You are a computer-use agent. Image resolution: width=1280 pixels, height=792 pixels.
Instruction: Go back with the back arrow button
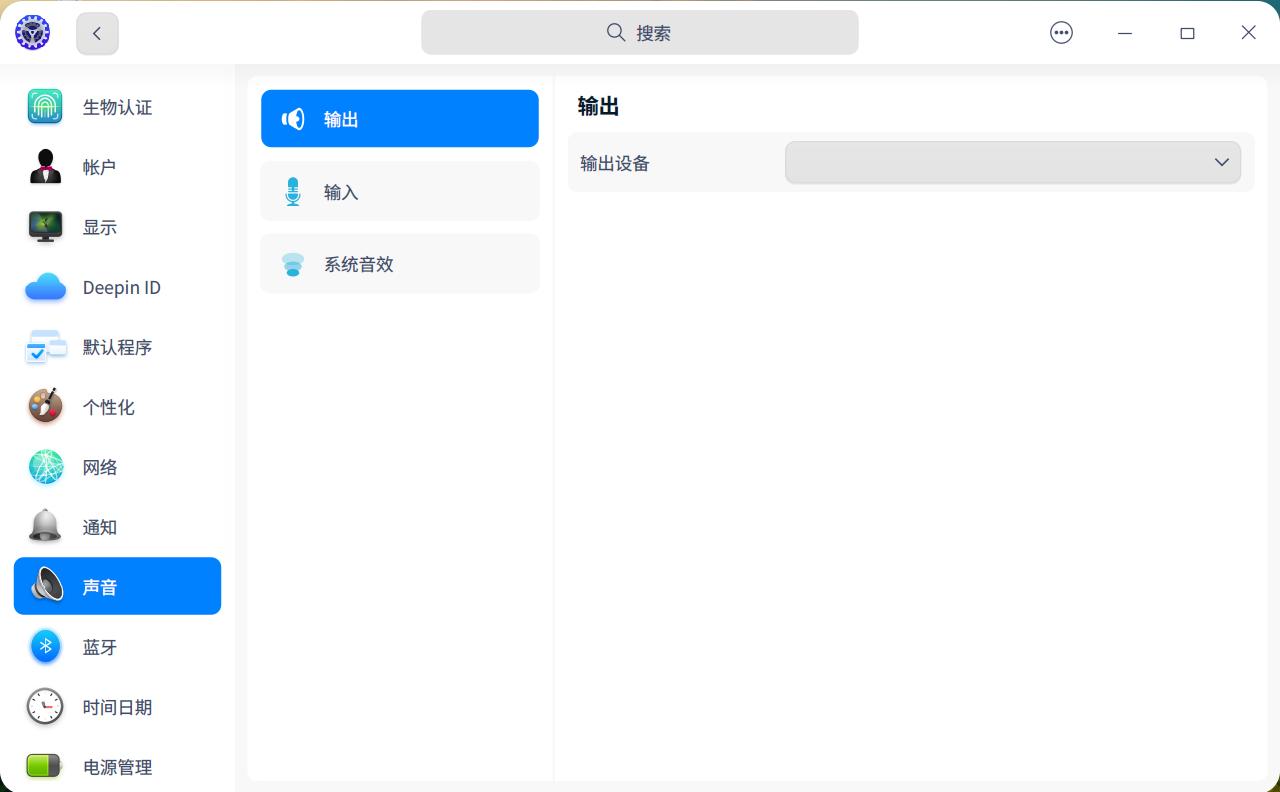point(97,33)
